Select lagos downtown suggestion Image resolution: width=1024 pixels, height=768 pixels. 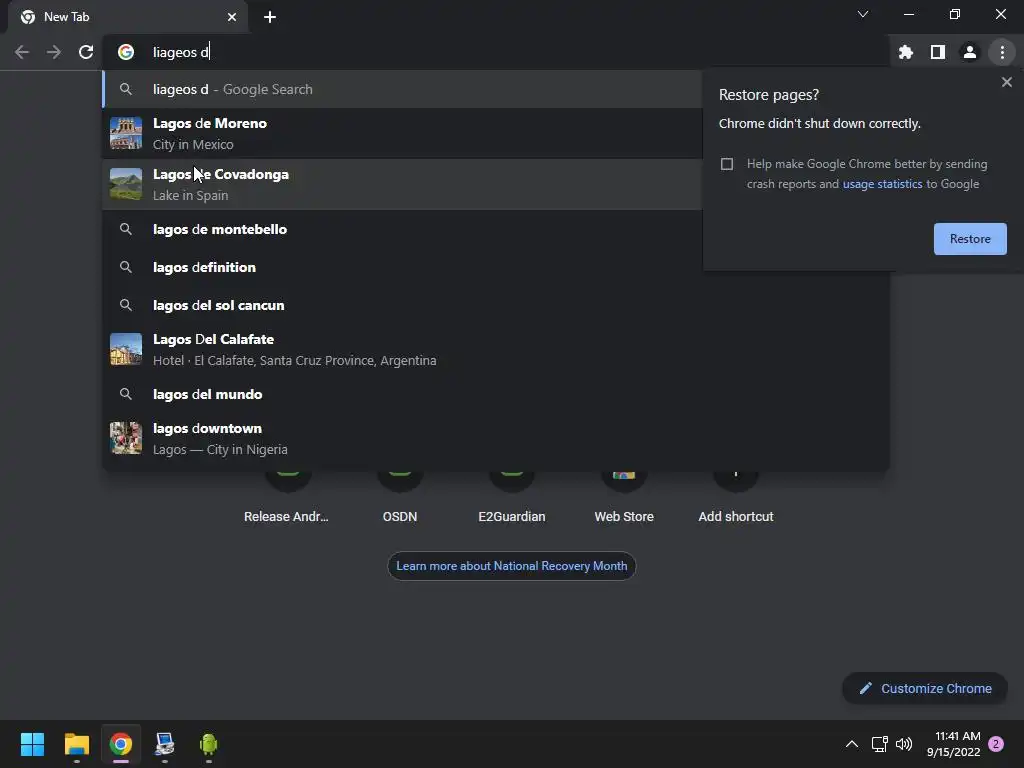(496, 438)
